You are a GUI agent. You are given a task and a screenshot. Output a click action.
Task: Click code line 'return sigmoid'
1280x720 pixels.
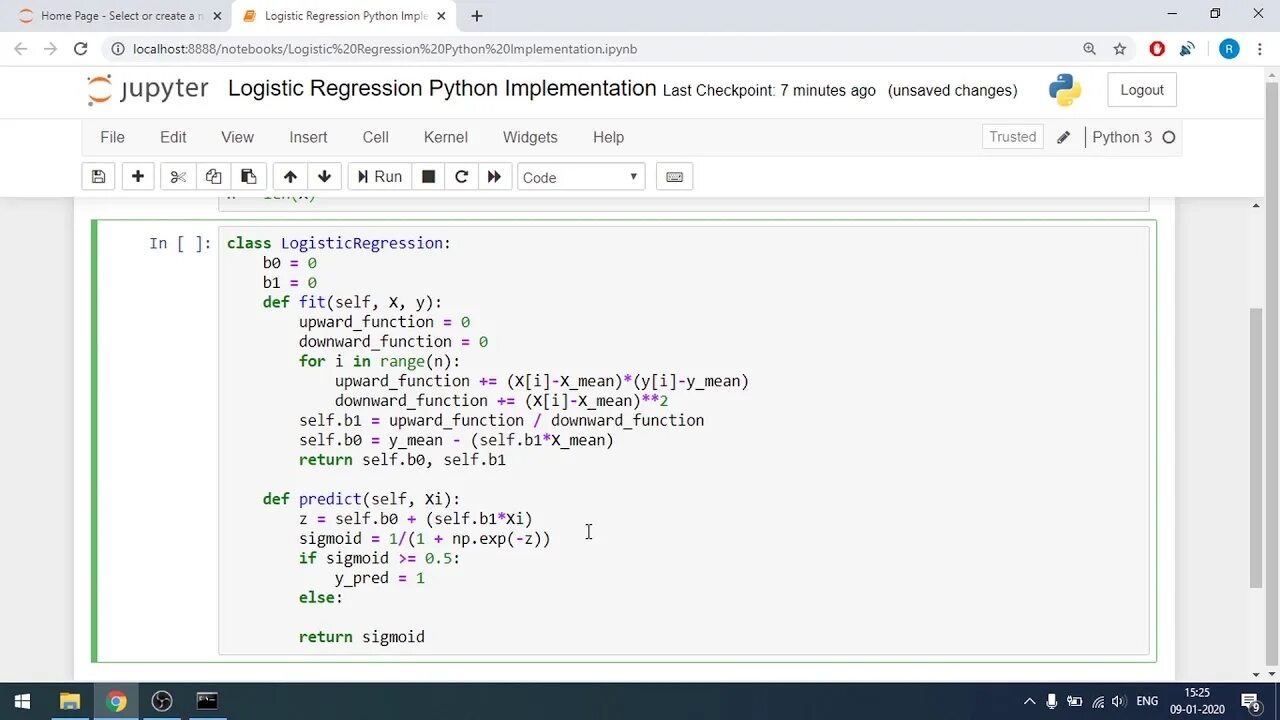click(x=361, y=637)
